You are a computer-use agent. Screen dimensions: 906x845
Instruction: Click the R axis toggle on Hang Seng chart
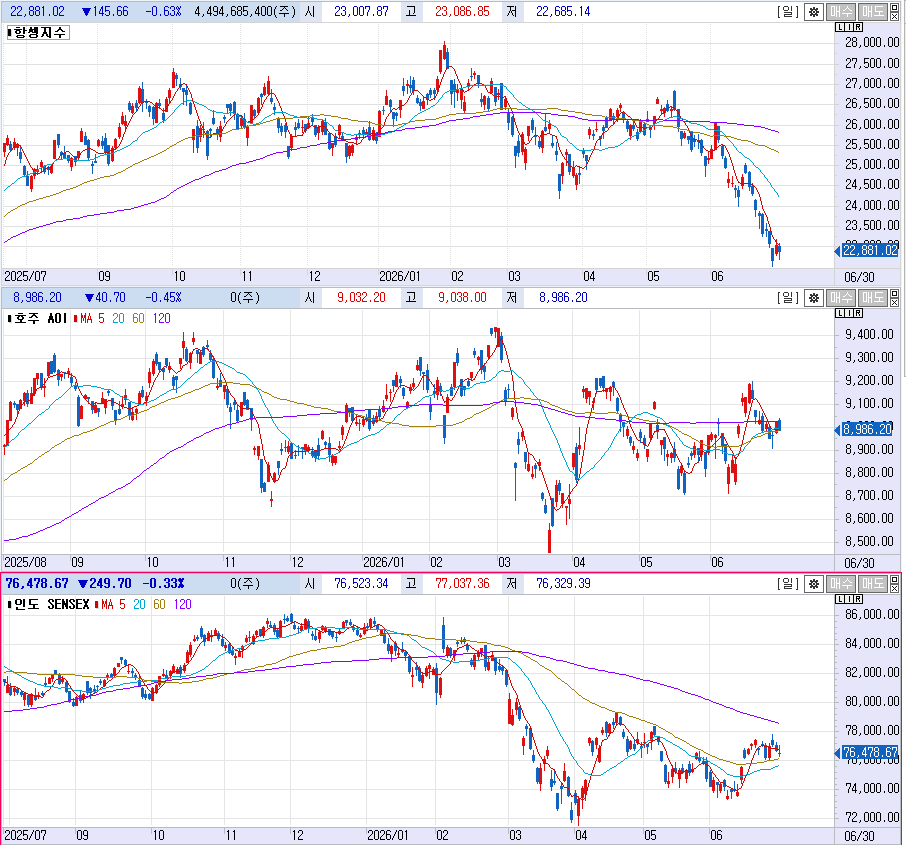point(858,27)
